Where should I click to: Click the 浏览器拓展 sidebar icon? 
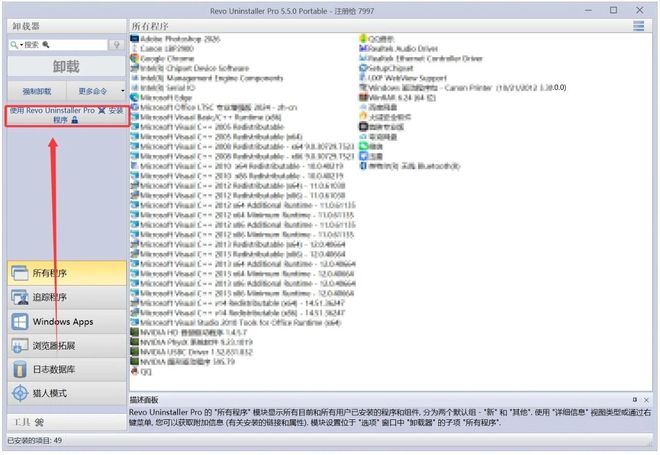20,346
